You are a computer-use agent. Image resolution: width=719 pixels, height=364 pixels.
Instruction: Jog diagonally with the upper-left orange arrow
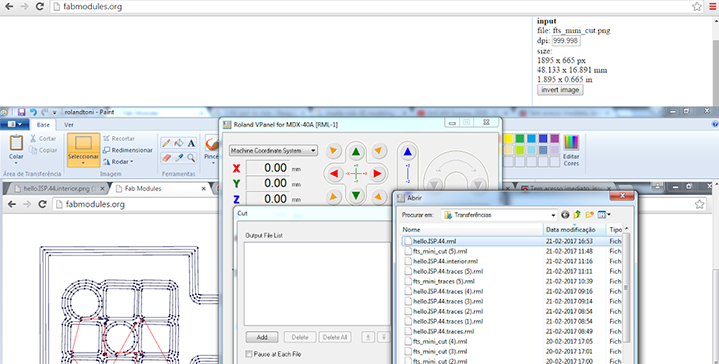click(334, 150)
